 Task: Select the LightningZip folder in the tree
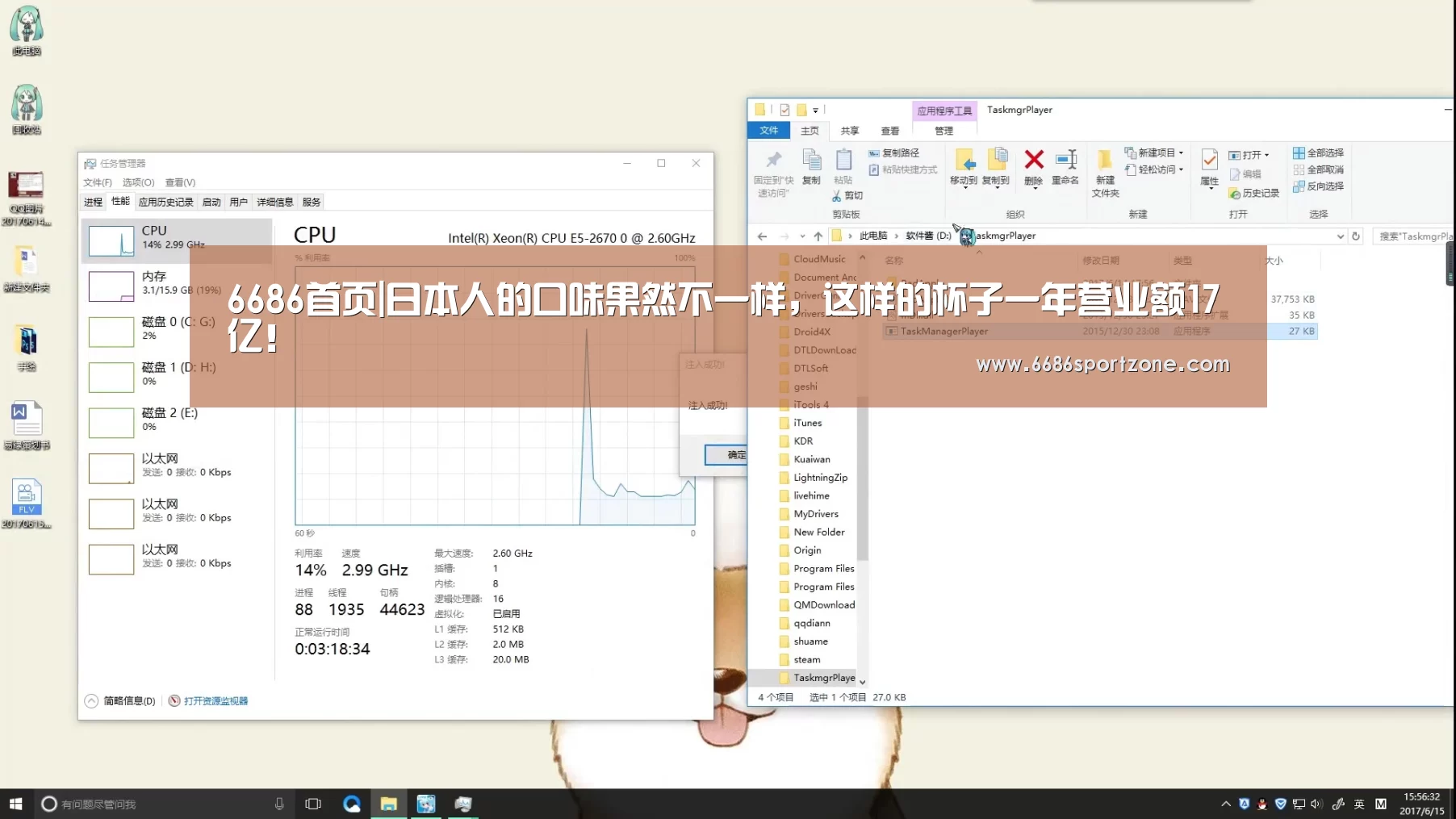pos(820,478)
